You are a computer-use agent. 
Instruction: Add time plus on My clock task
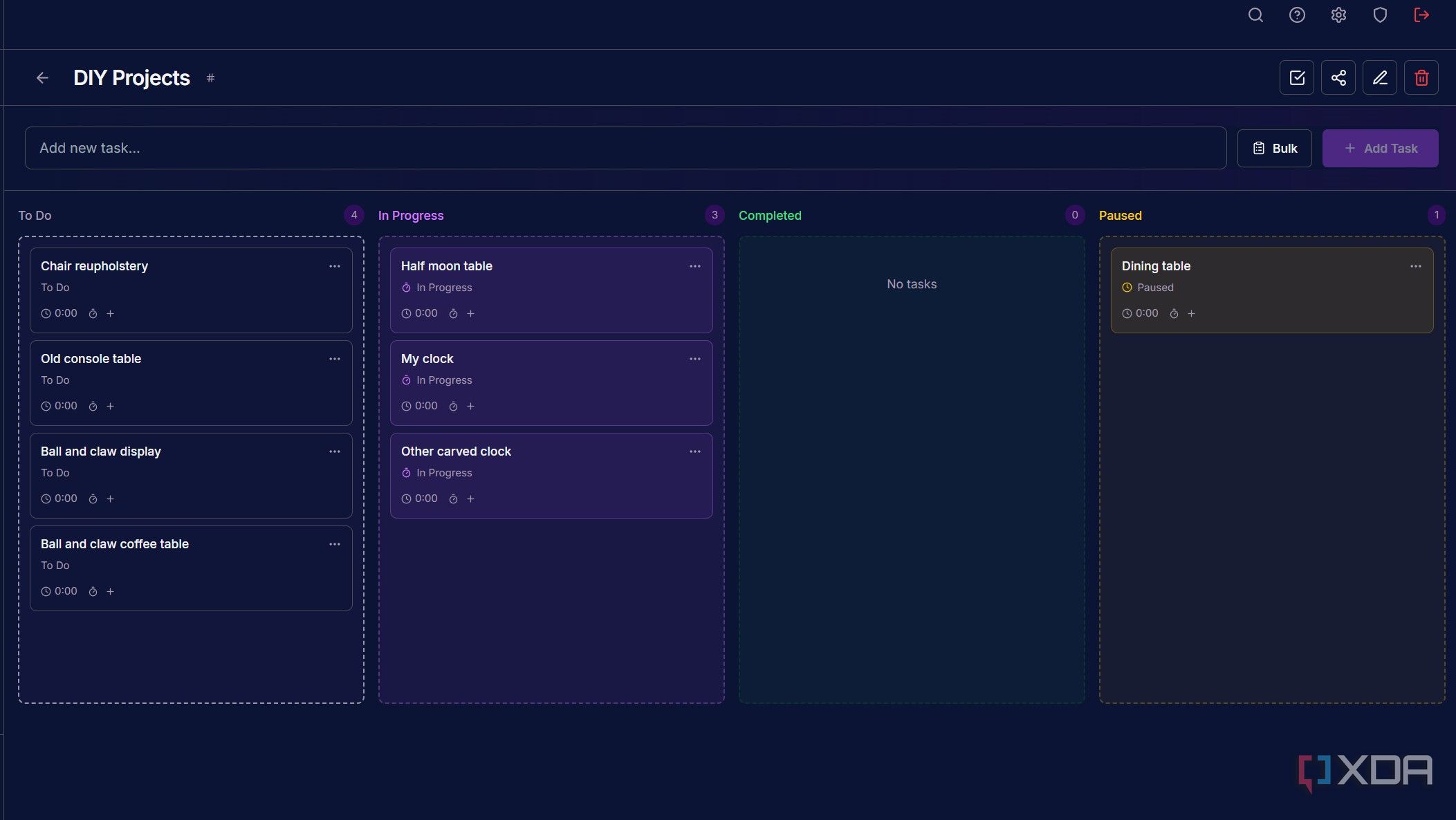tap(470, 407)
